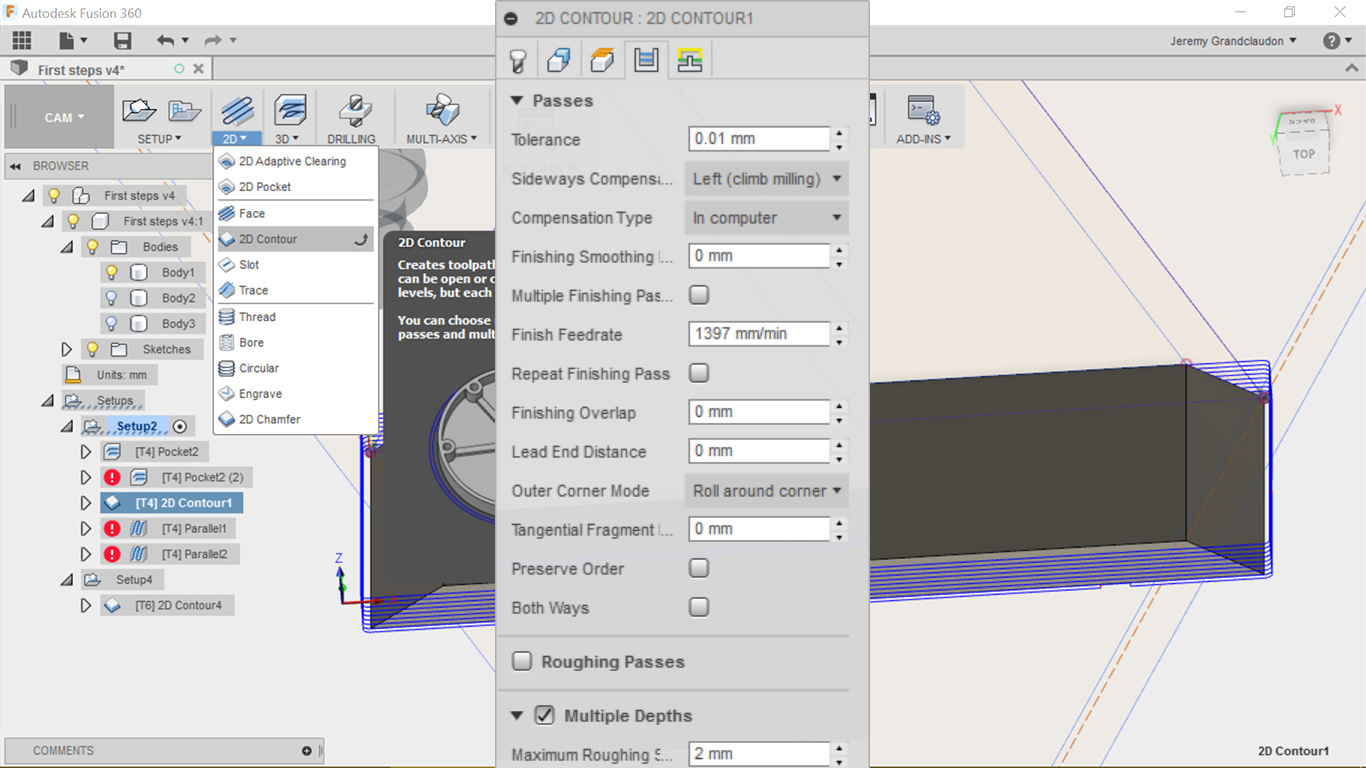
Task: Switch to the Tool tab icon
Action: (517, 61)
